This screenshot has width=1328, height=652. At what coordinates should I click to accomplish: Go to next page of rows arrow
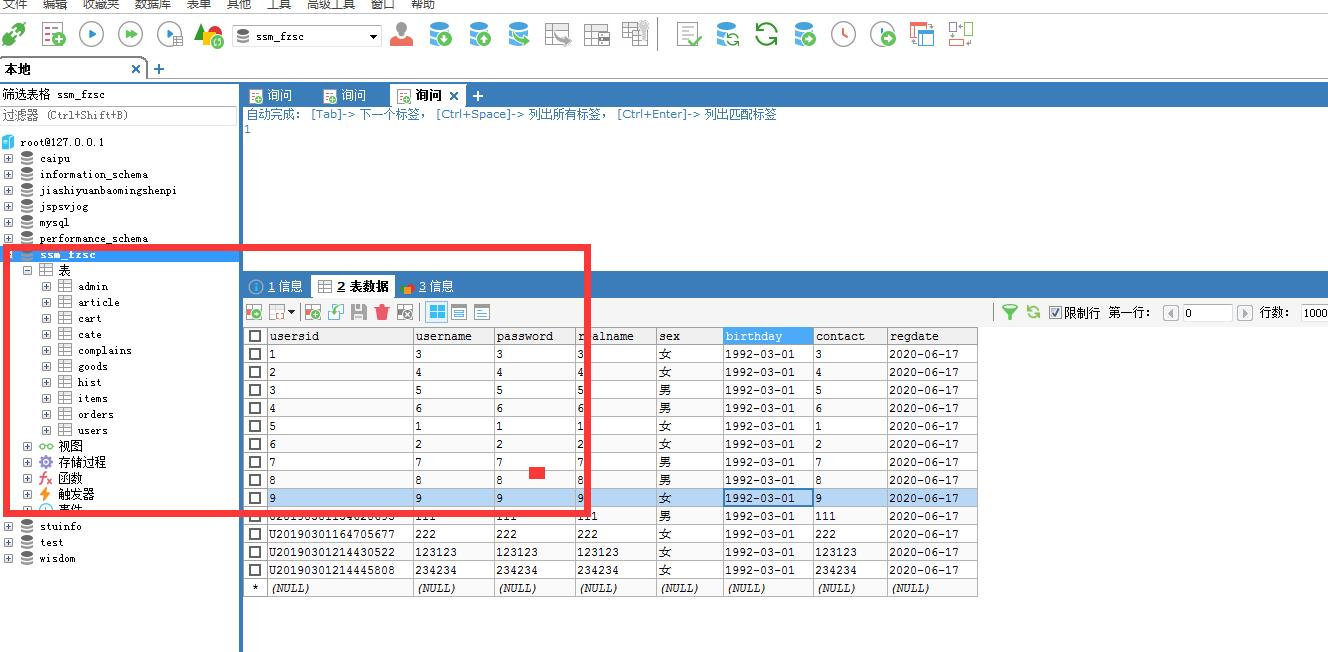(1244, 313)
